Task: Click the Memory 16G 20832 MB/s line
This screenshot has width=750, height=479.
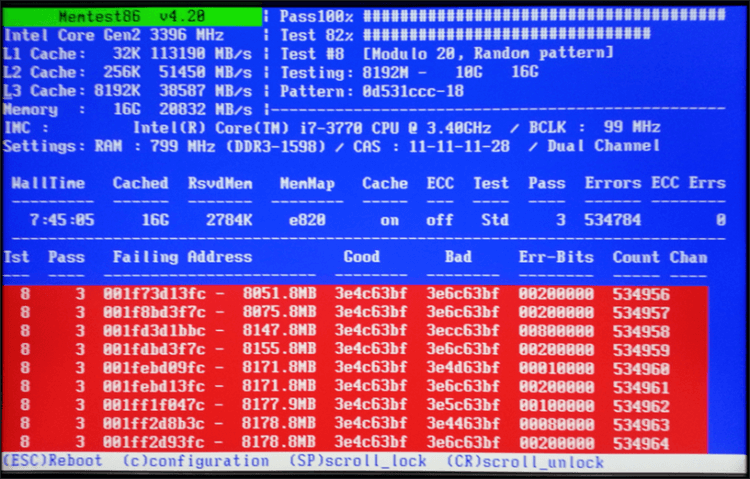Action: (x=127, y=110)
